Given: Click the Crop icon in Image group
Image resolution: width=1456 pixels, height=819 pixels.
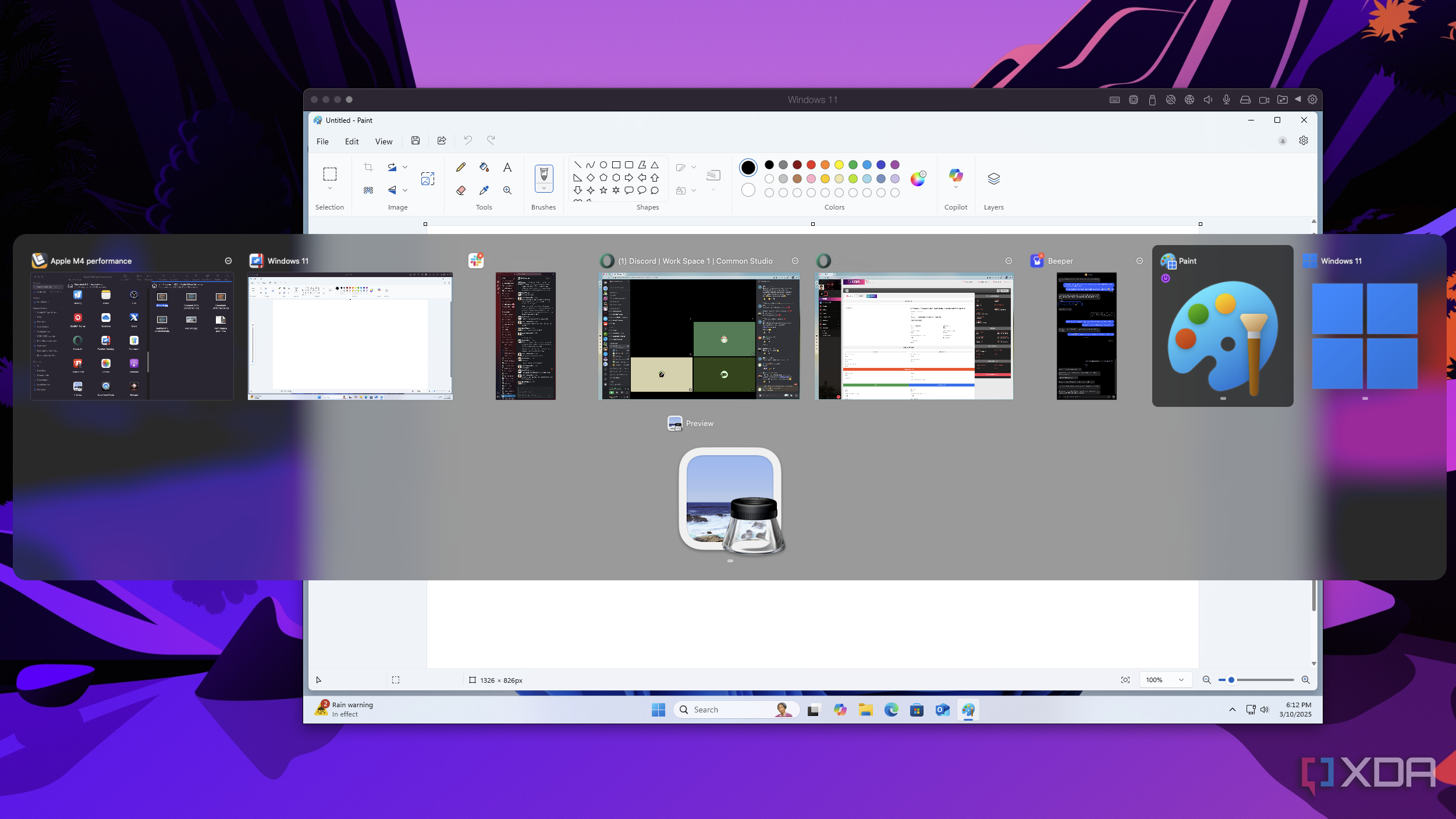Looking at the screenshot, I should click(x=368, y=168).
